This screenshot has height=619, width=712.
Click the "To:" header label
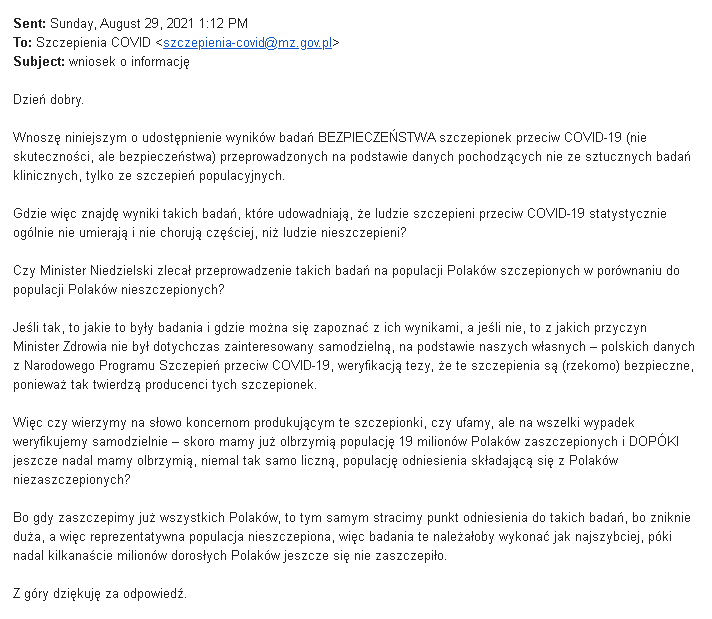pos(22,42)
